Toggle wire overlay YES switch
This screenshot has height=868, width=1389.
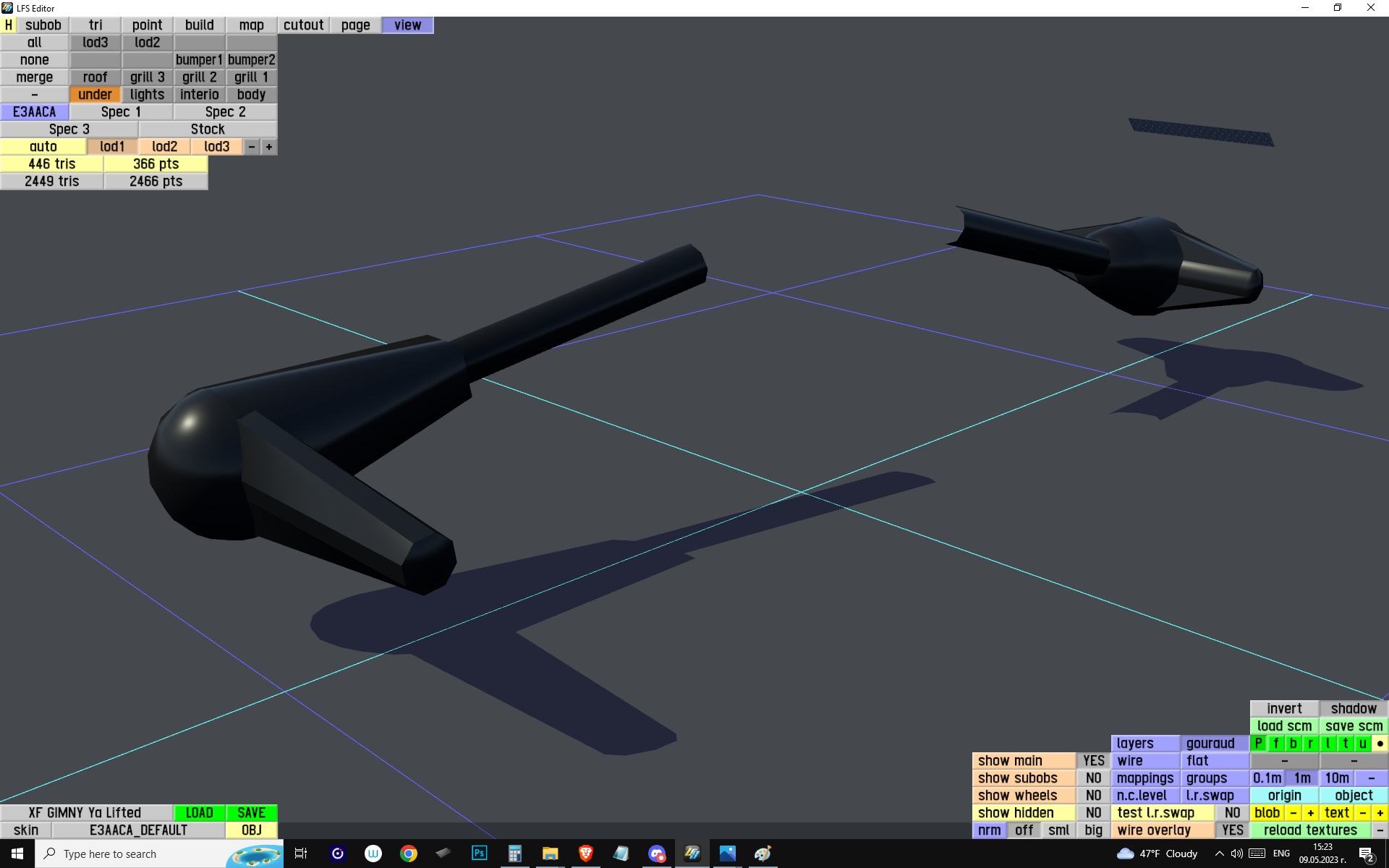point(1232,830)
